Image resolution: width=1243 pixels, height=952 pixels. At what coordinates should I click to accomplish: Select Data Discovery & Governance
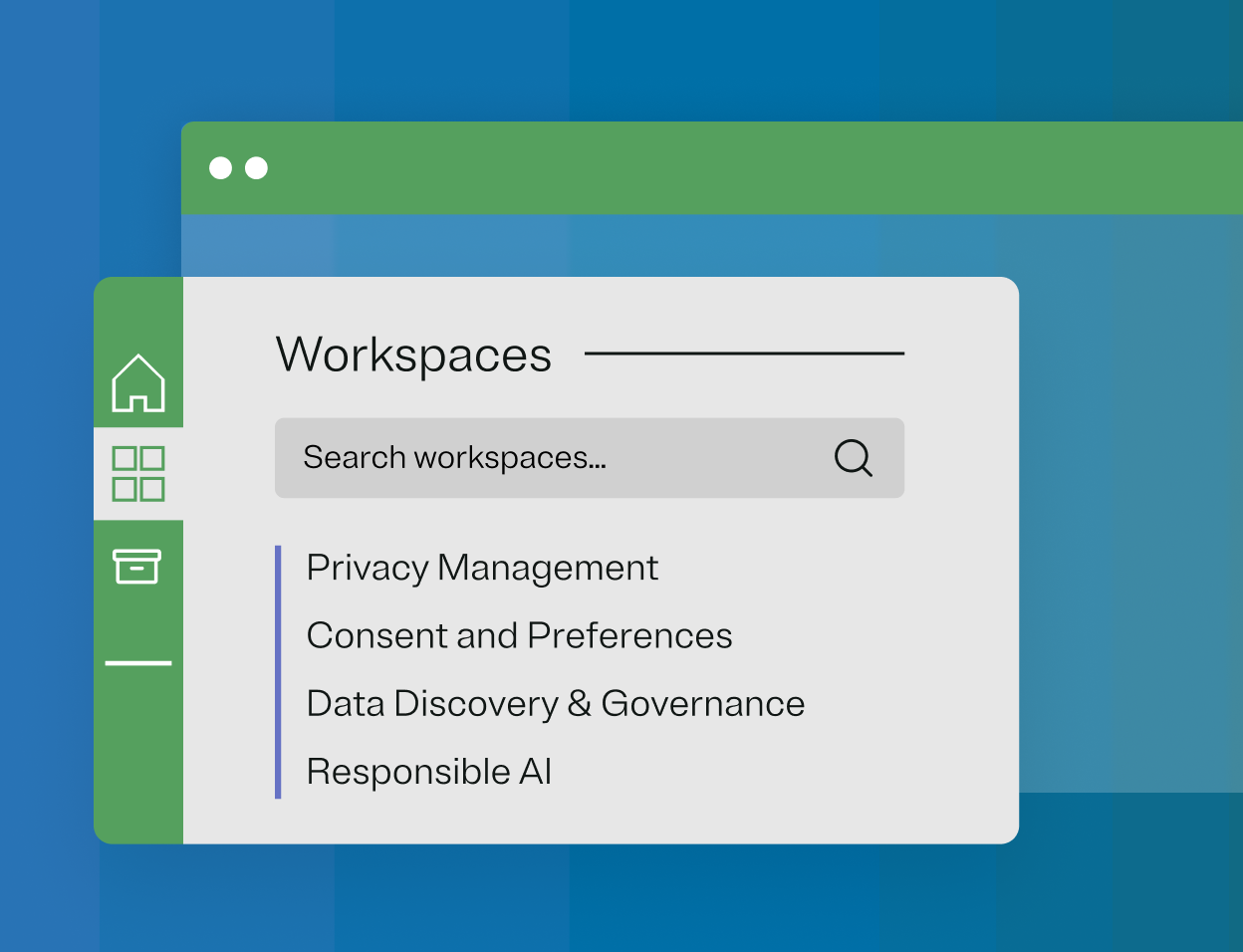pos(555,703)
